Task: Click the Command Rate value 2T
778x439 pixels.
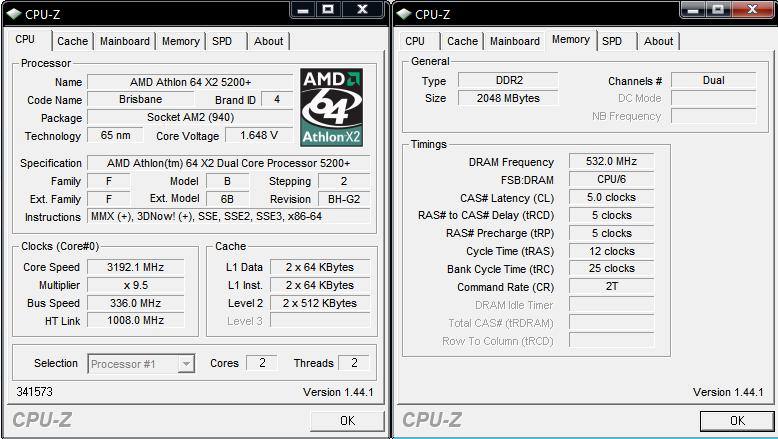Action: [611, 286]
